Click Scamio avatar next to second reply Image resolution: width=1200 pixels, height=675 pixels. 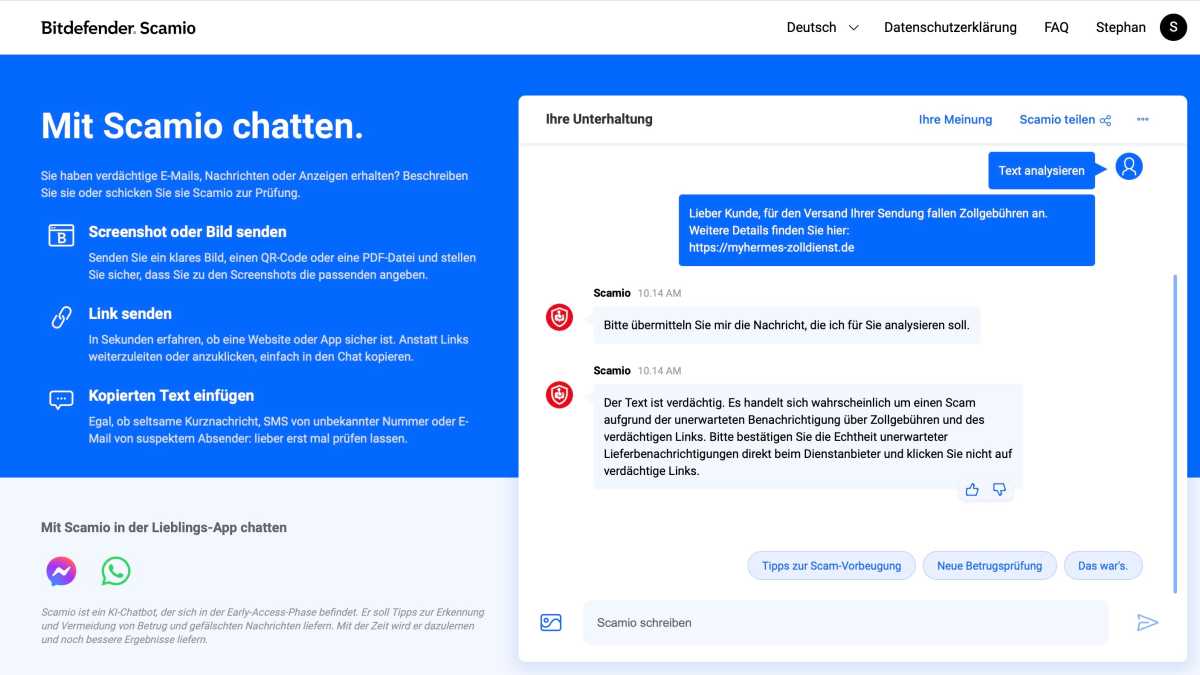pyautogui.click(x=559, y=394)
